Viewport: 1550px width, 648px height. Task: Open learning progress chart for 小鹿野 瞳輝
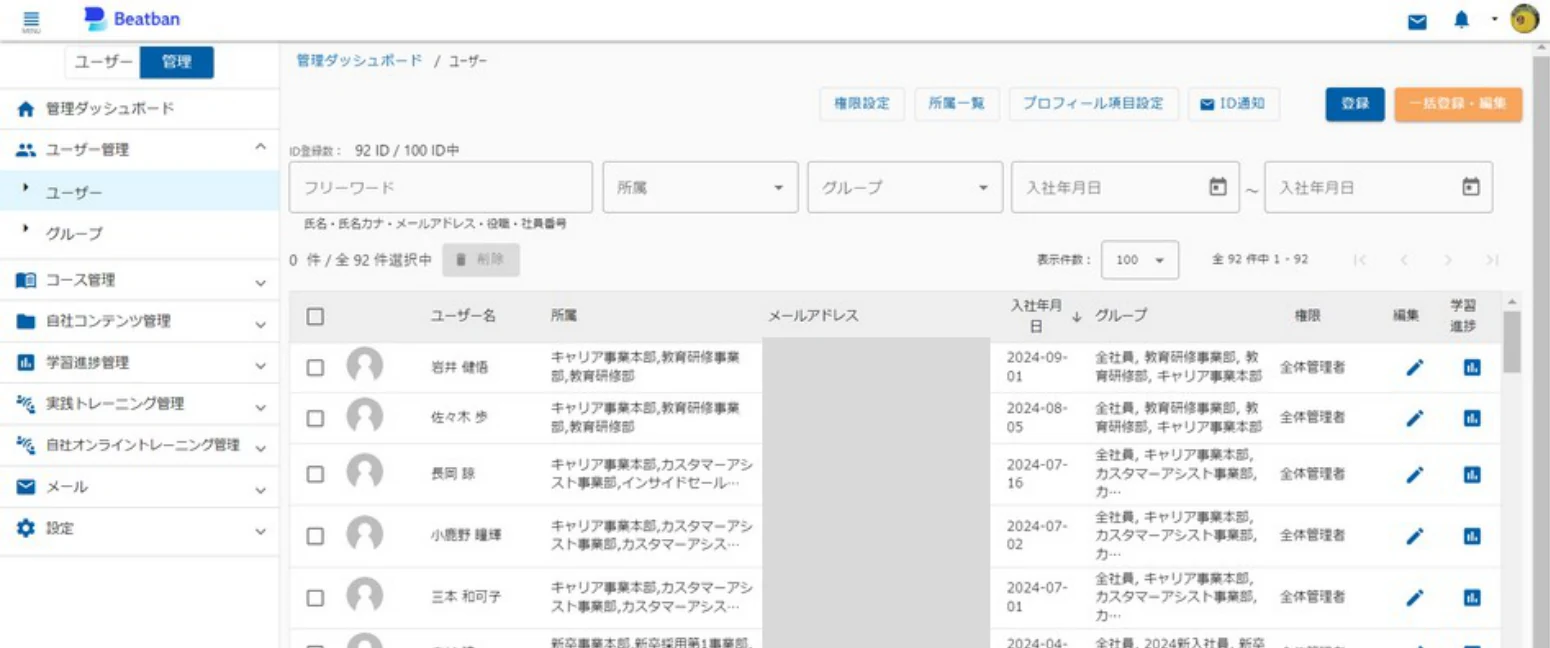tap(1471, 536)
